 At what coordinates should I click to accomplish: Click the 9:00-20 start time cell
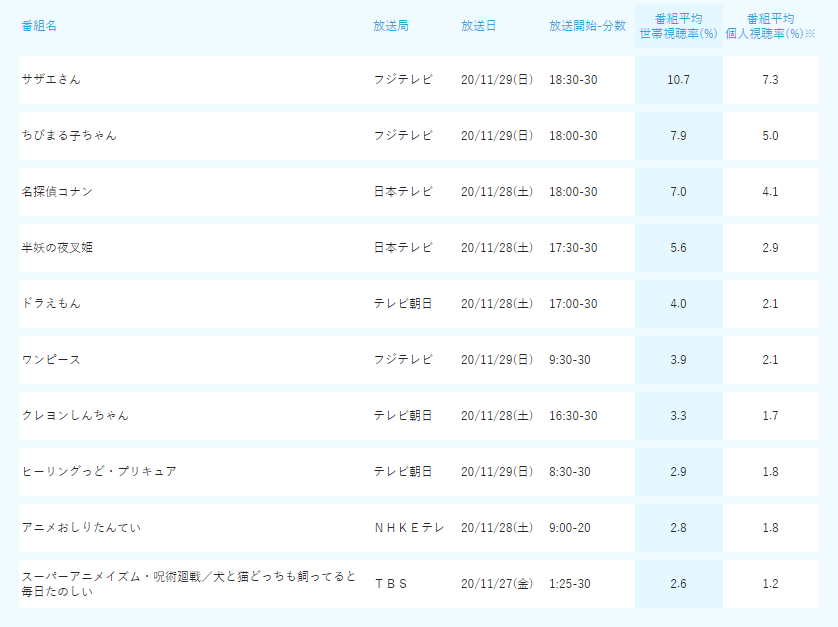[x=570, y=528]
